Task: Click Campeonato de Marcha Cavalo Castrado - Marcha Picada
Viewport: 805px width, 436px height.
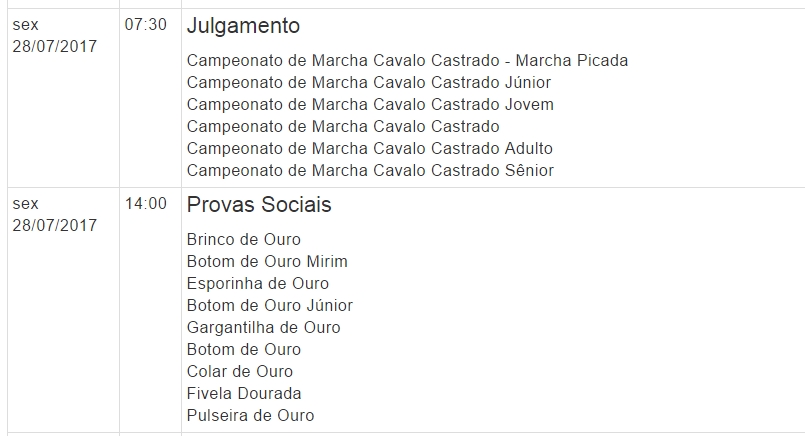Action: (407, 61)
